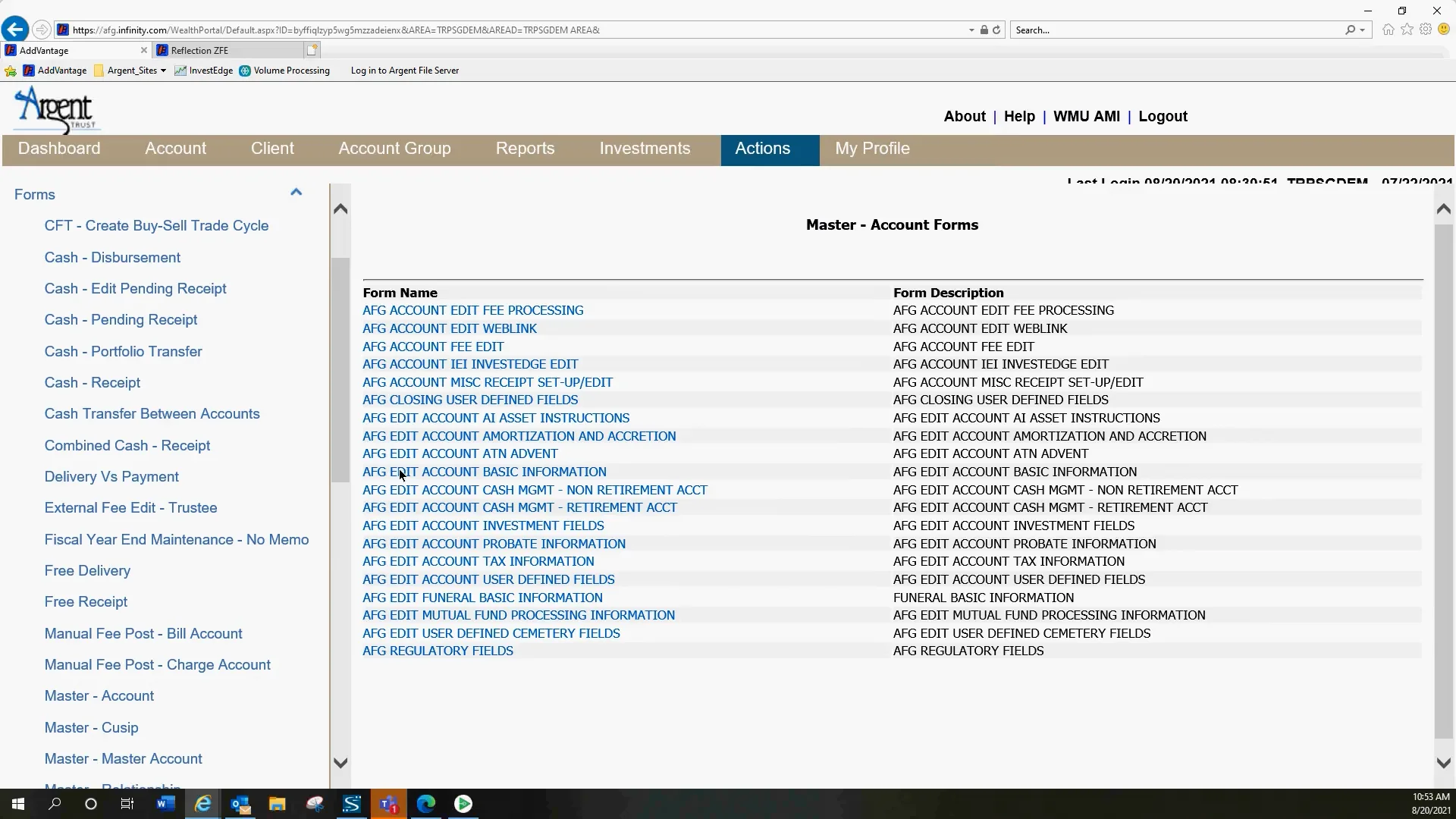Open the AddVantage favorites bar shortcut
The width and height of the screenshot is (1456, 819).
(53, 70)
